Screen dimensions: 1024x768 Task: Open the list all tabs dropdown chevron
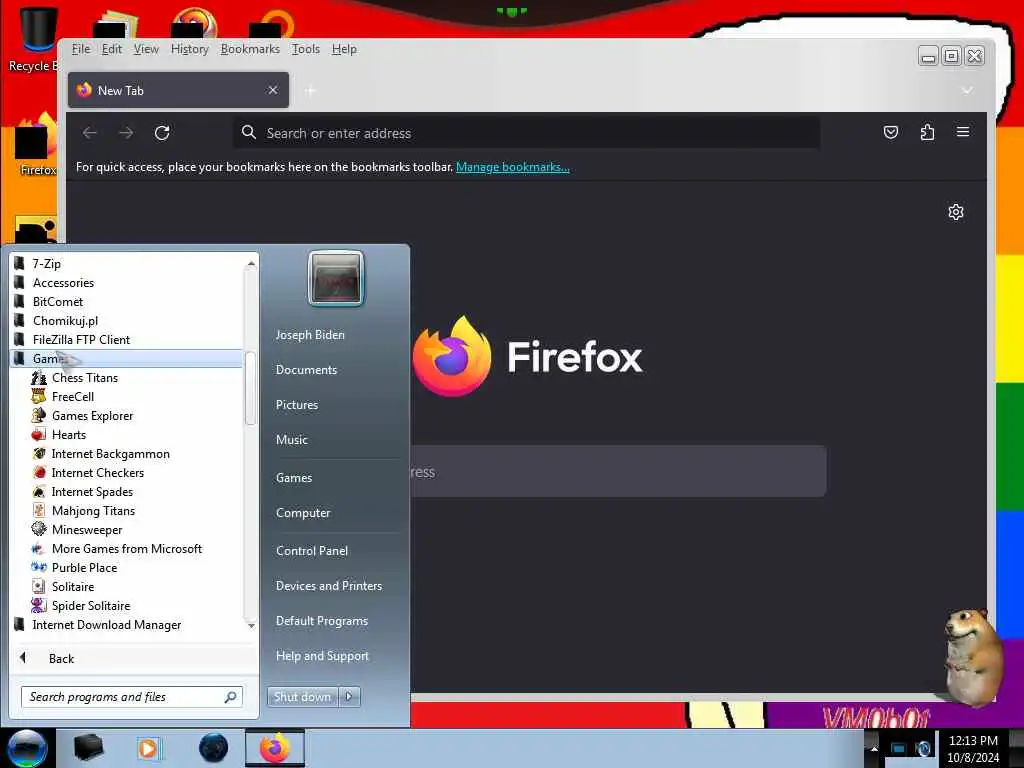coord(967,90)
